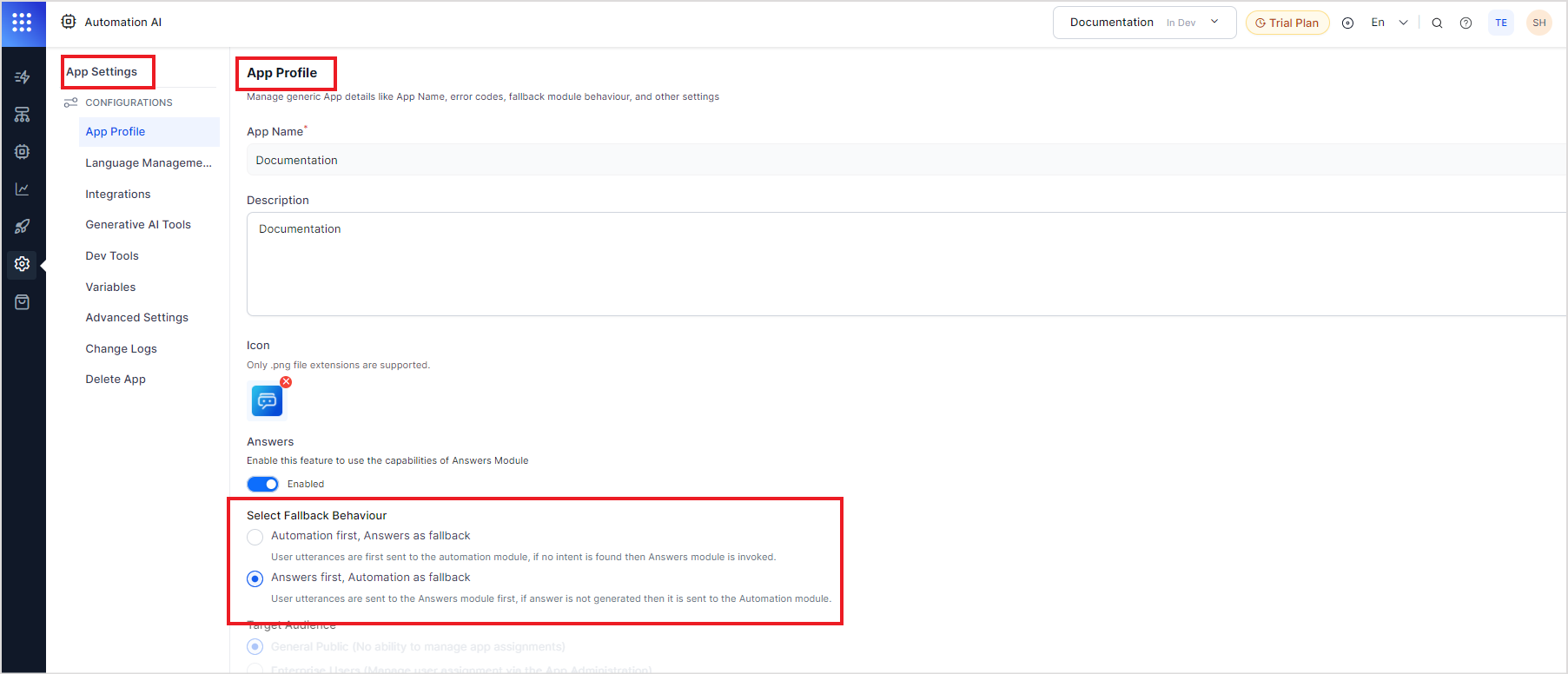Click the rocket deploy icon in sidebar
This screenshot has width=1568, height=674.
pos(23,227)
